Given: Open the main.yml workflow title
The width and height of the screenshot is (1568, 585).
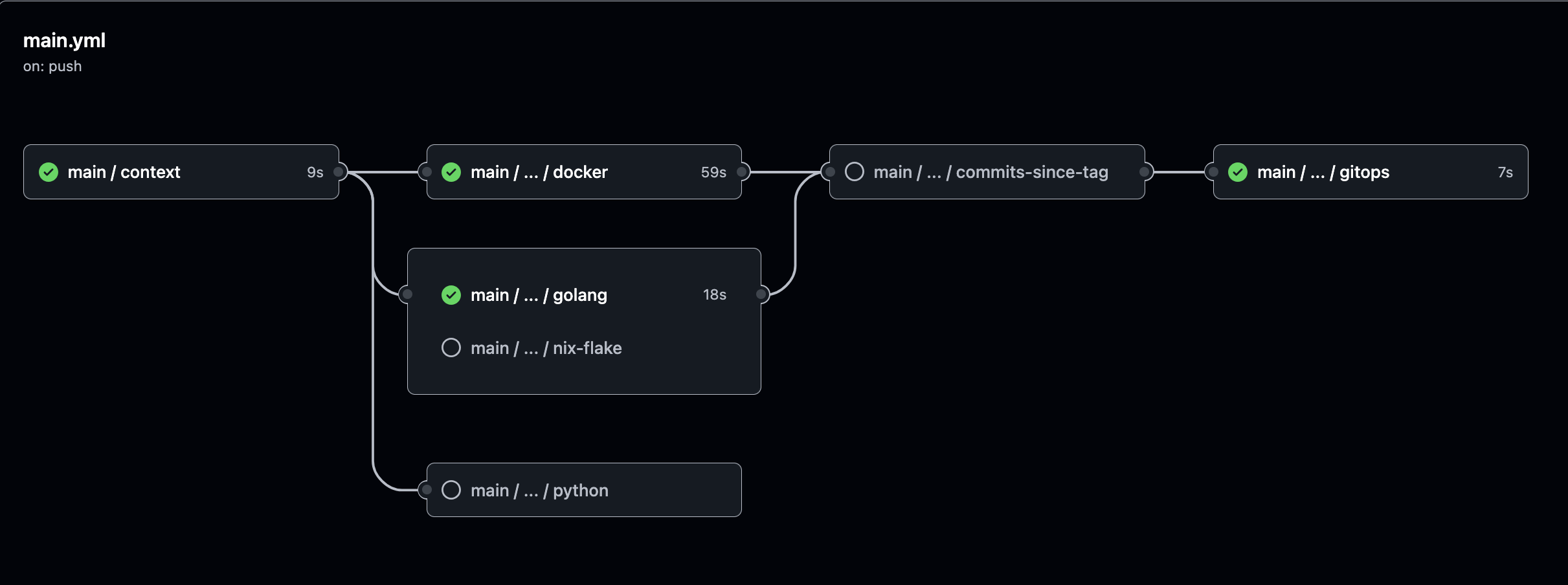Looking at the screenshot, I should tap(64, 40).
